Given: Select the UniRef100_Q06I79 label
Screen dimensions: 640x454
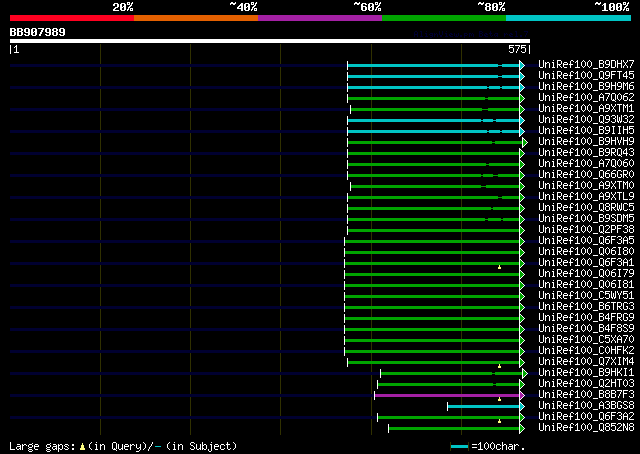Looking at the screenshot, I should click(586, 274).
